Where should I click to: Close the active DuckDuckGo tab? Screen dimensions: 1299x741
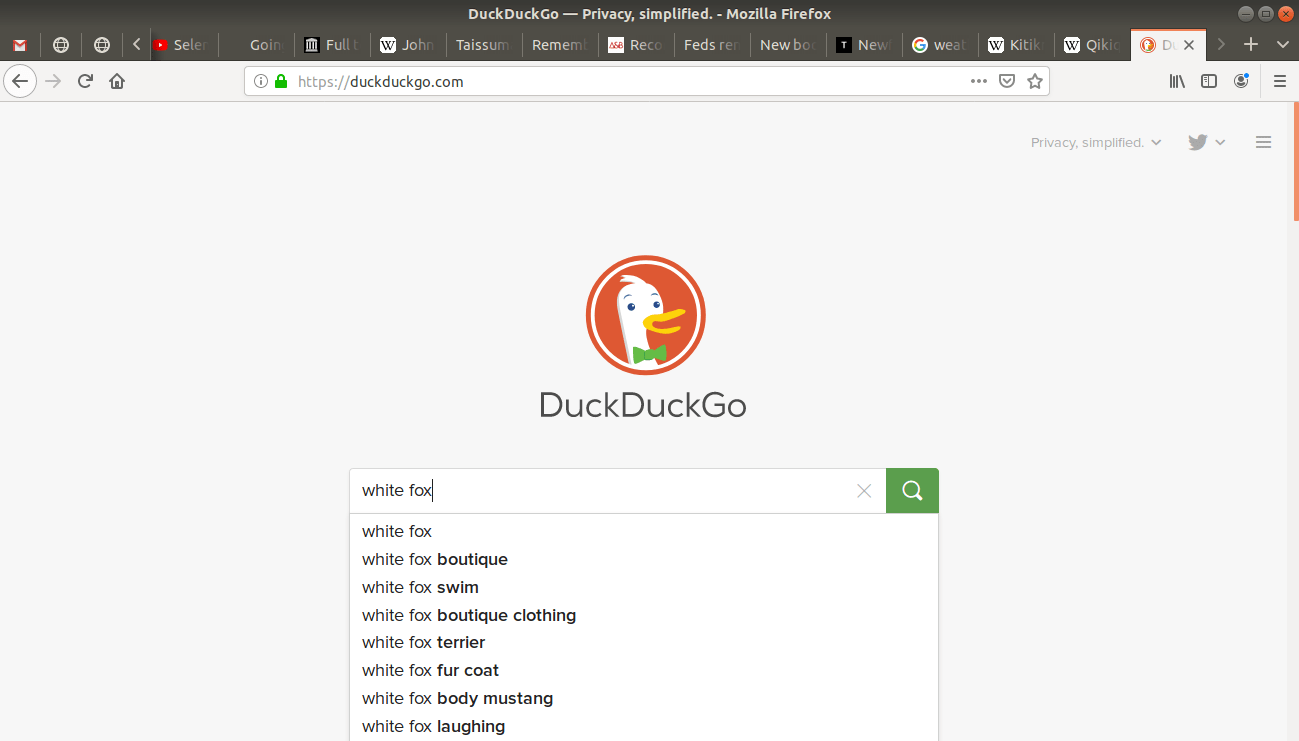click(1189, 45)
